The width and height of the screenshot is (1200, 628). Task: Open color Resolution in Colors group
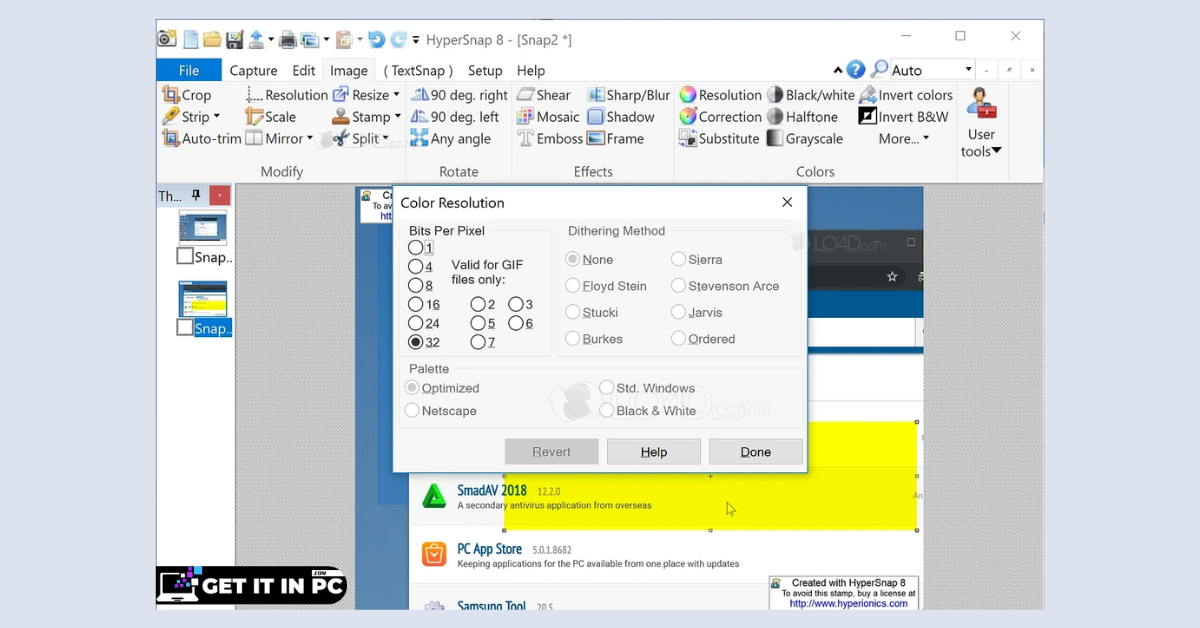pyautogui.click(x=721, y=95)
